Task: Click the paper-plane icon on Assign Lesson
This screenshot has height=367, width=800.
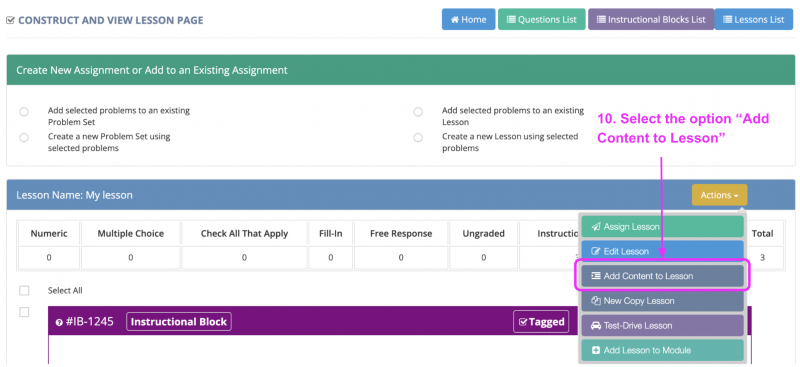Action: click(x=595, y=227)
